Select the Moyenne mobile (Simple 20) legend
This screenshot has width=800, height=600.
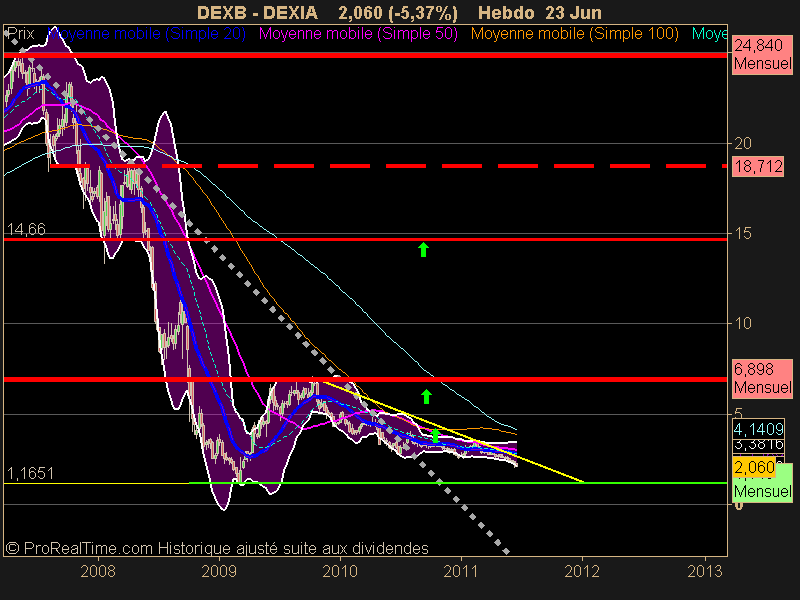pyautogui.click(x=146, y=34)
